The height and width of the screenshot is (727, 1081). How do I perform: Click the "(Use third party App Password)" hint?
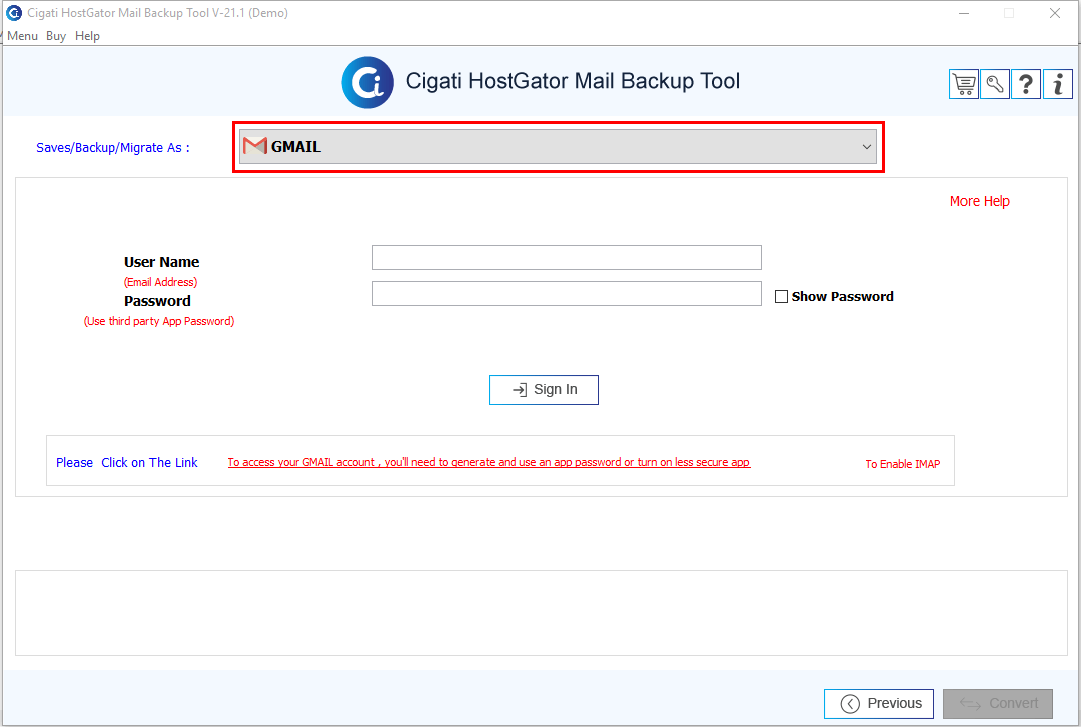click(159, 321)
